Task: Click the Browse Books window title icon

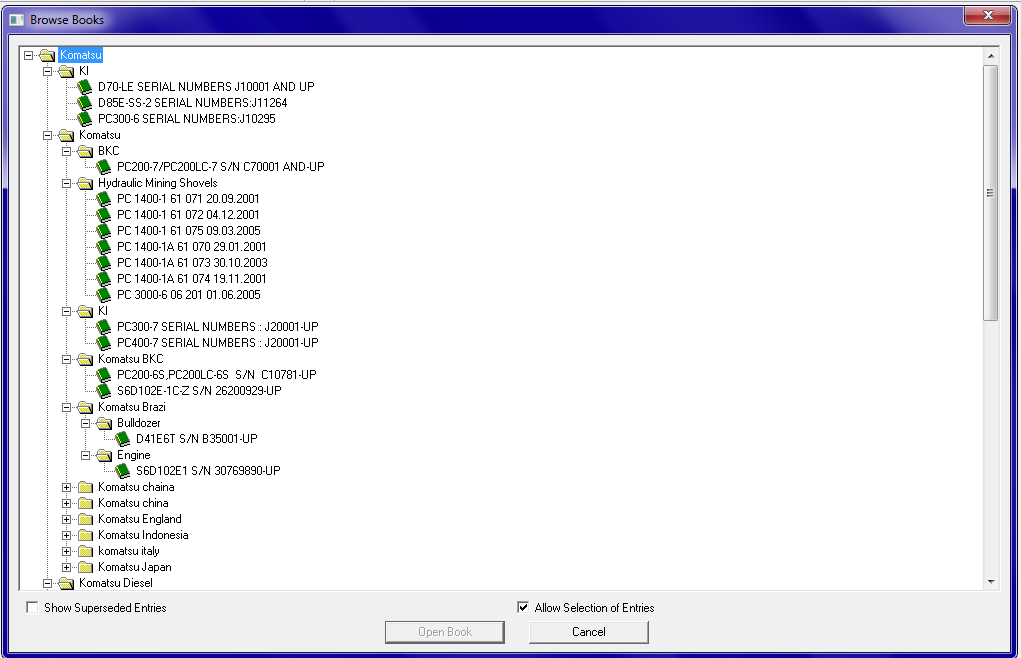Action: coord(17,20)
